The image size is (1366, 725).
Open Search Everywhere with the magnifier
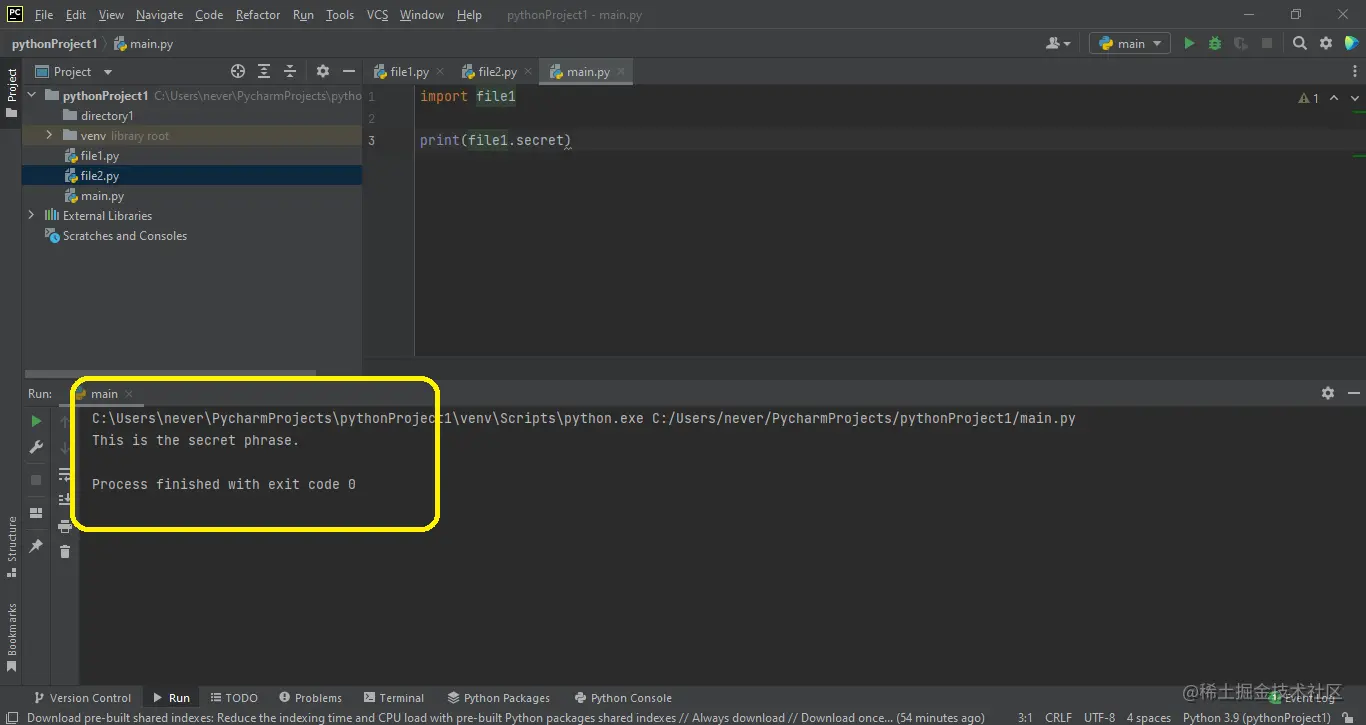point(1298,43)
